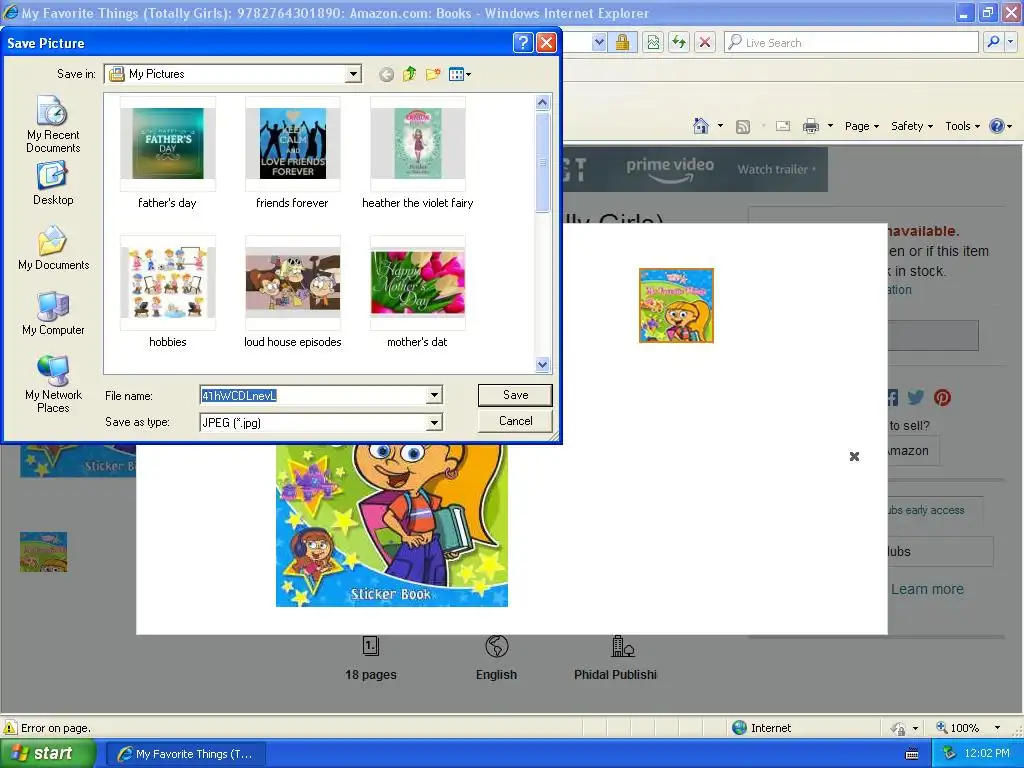The image size is (1024, 768).
Task: Go up one folder level
Action: coord(409,74)
